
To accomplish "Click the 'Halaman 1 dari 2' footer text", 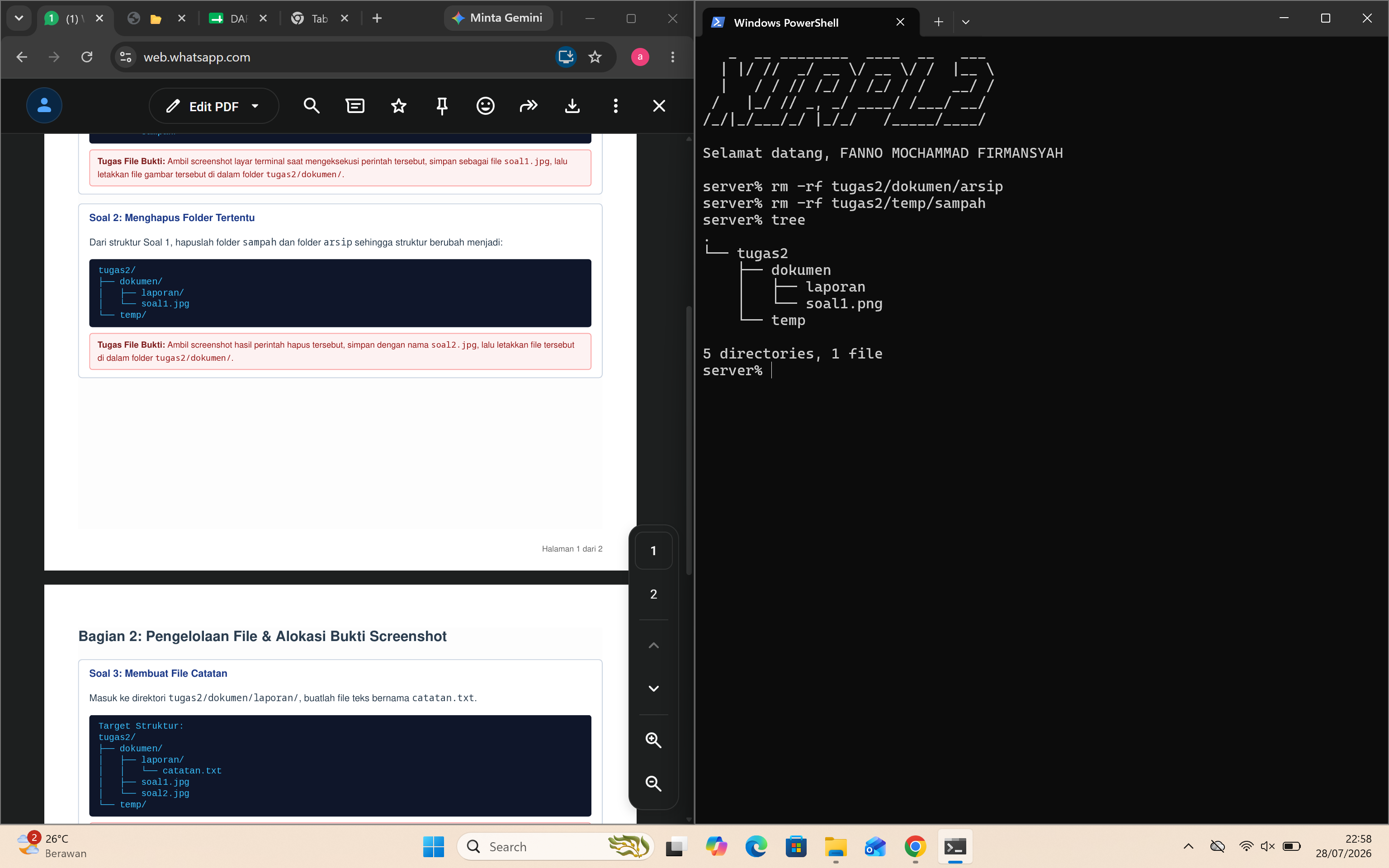I will point(572,549).
